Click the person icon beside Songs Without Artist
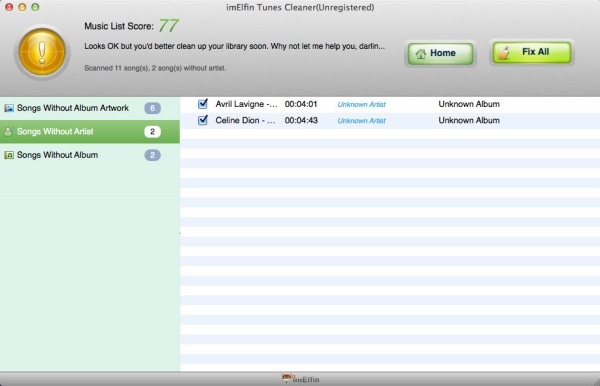The width and height of the screenshot is (600, 386). click(8, 132)
